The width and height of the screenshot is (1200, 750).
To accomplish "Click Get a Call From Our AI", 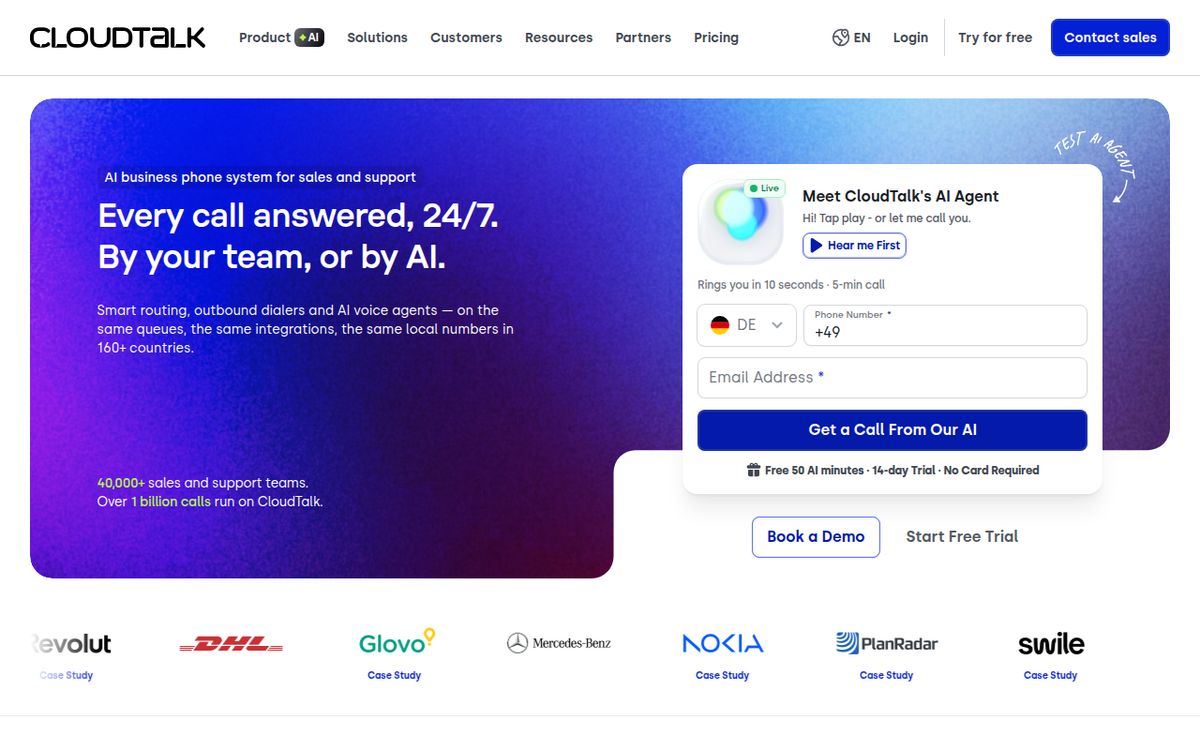I will tap(892, 430).
